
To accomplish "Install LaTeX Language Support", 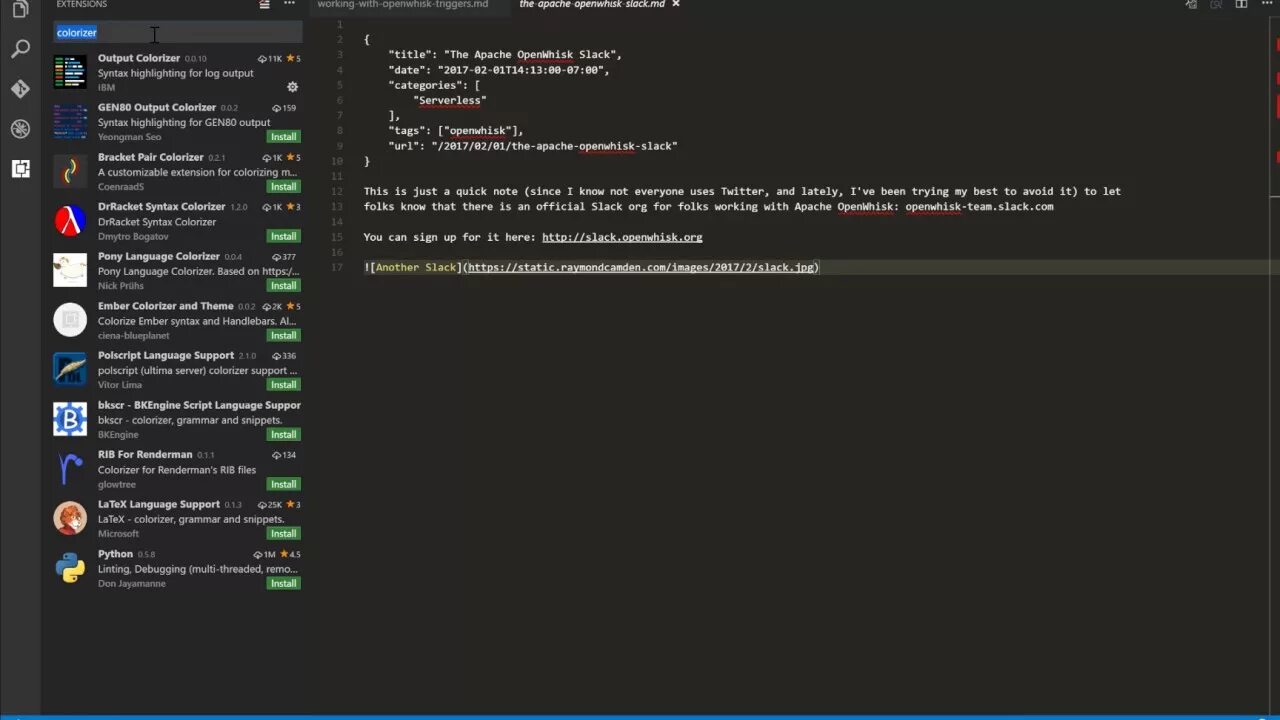I will [283, 534].
